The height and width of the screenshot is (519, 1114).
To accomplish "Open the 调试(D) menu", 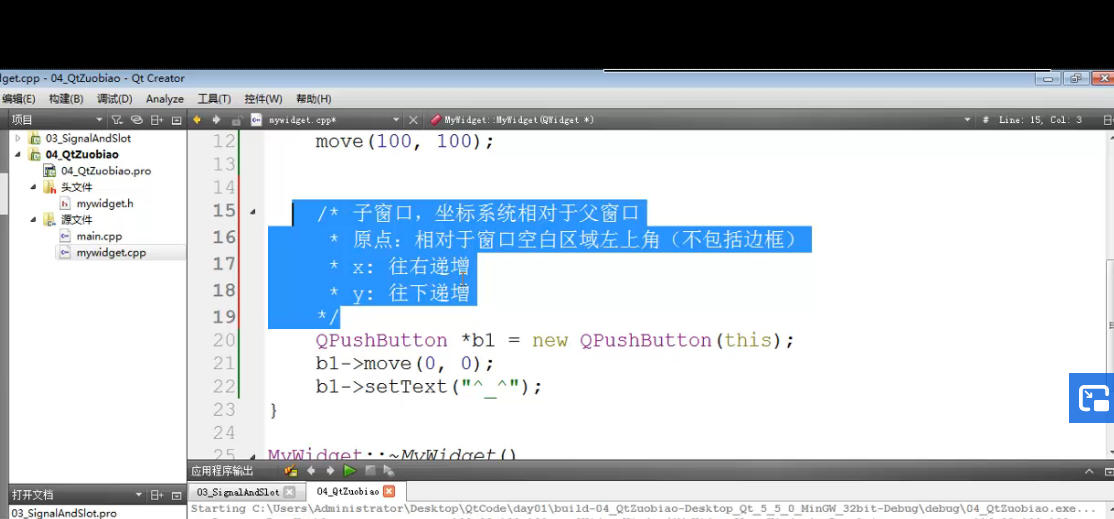I will [x=114, y=99].
